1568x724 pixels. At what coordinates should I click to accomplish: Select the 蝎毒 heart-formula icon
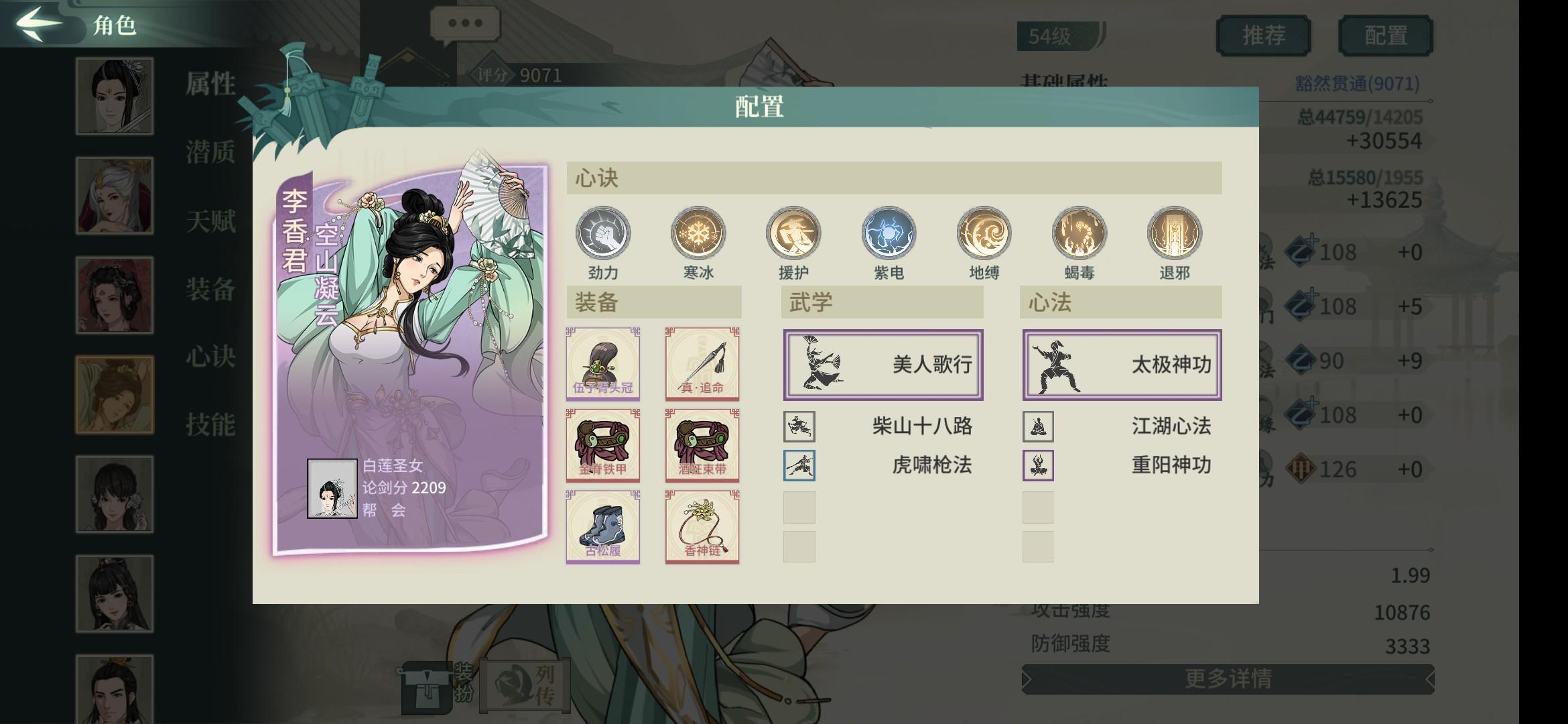(1079, 233)
